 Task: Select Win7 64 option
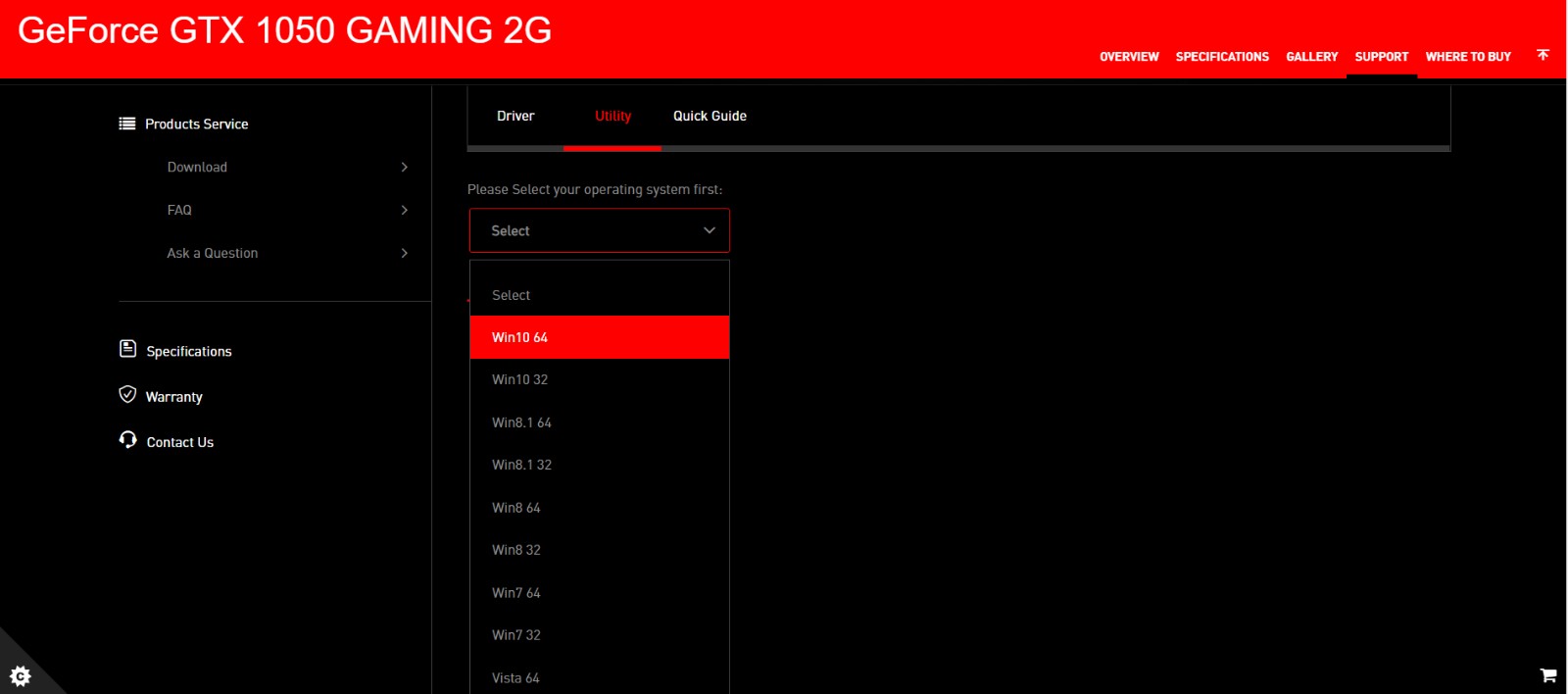600,593
